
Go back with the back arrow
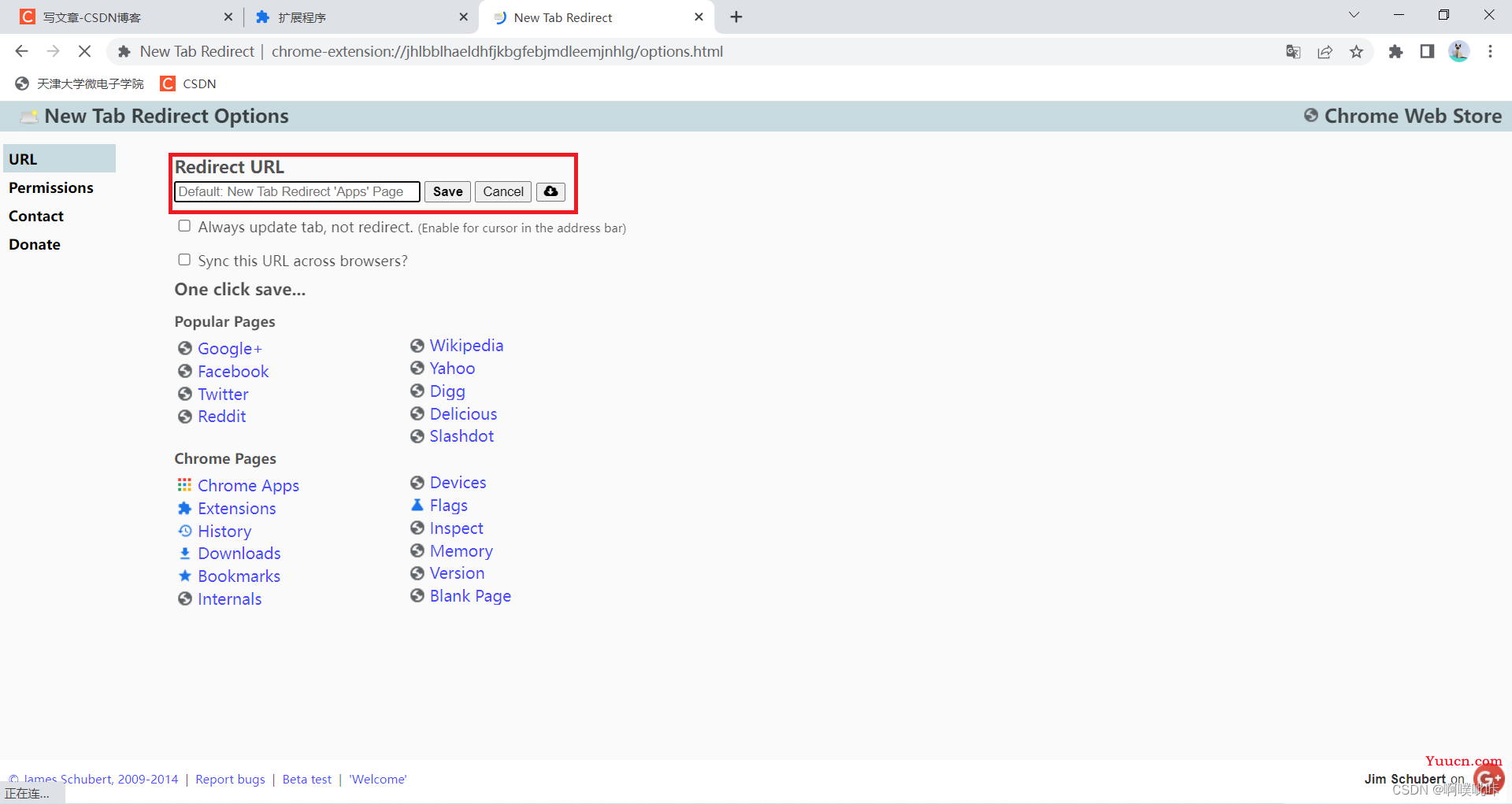(21, 51)
